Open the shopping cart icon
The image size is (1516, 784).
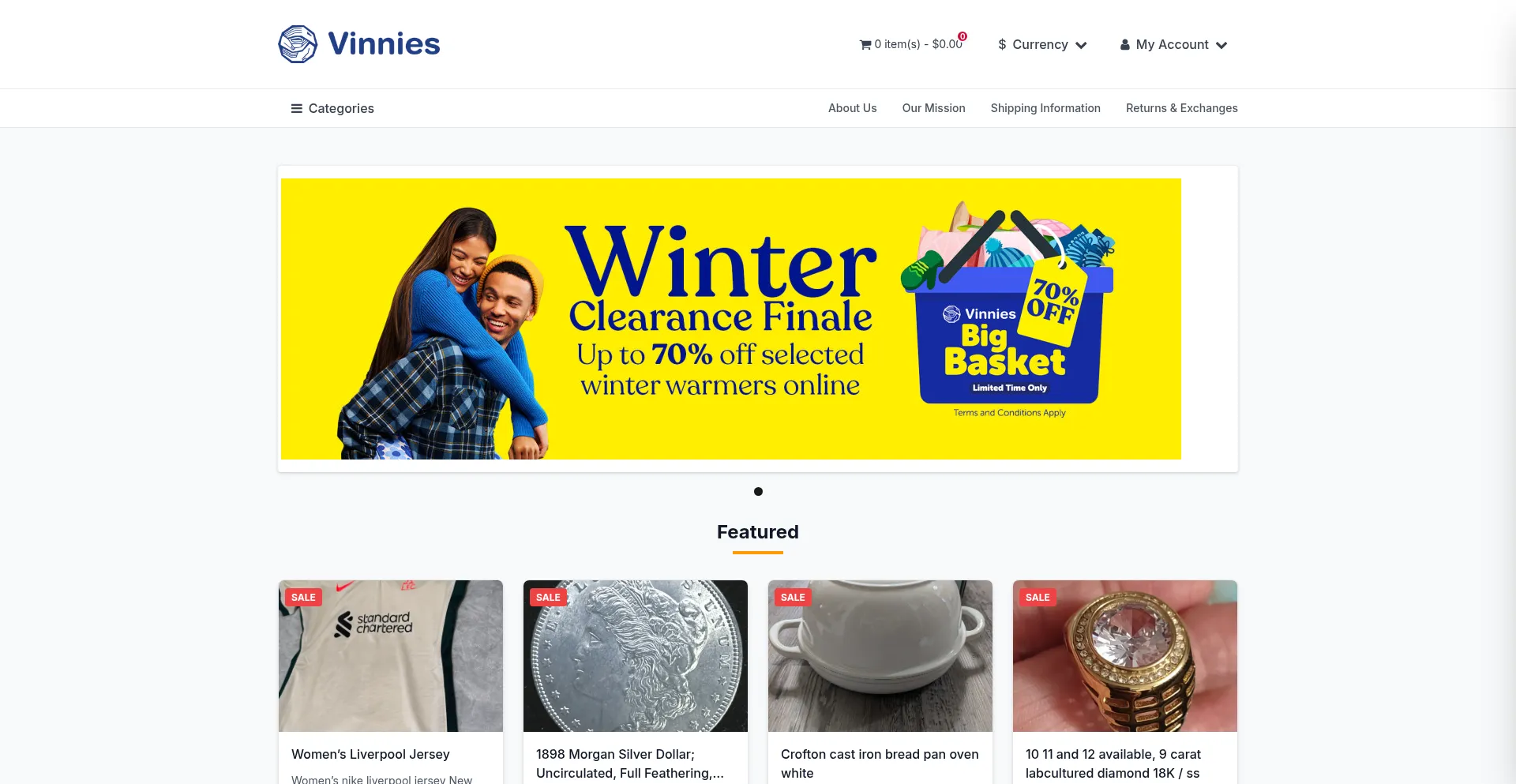865,45
